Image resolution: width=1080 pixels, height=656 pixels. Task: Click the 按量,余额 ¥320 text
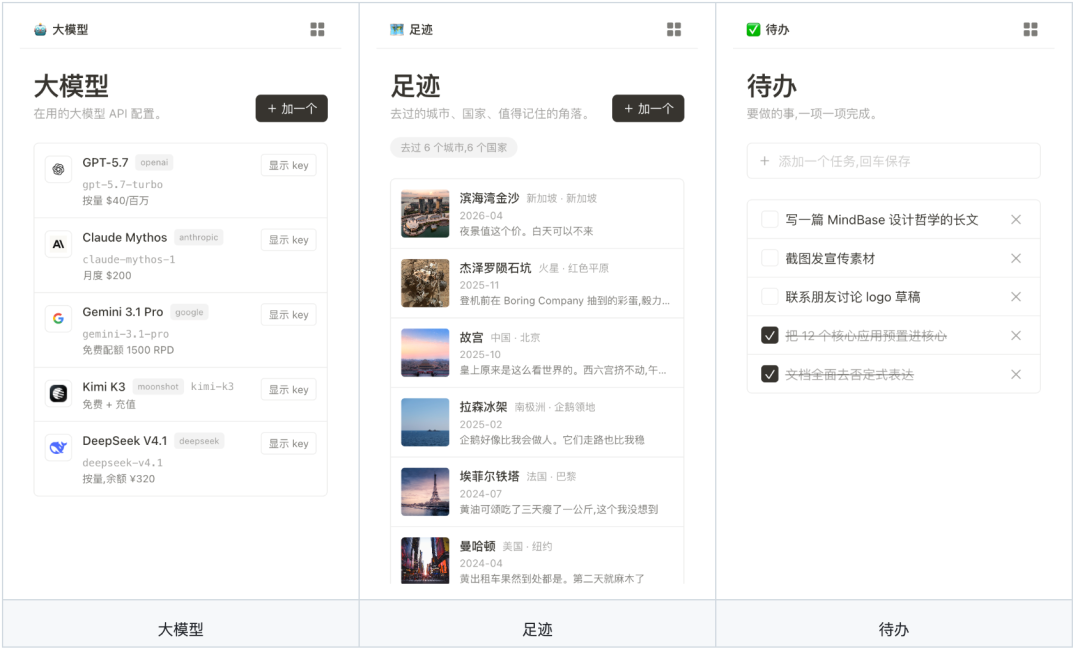119,479
